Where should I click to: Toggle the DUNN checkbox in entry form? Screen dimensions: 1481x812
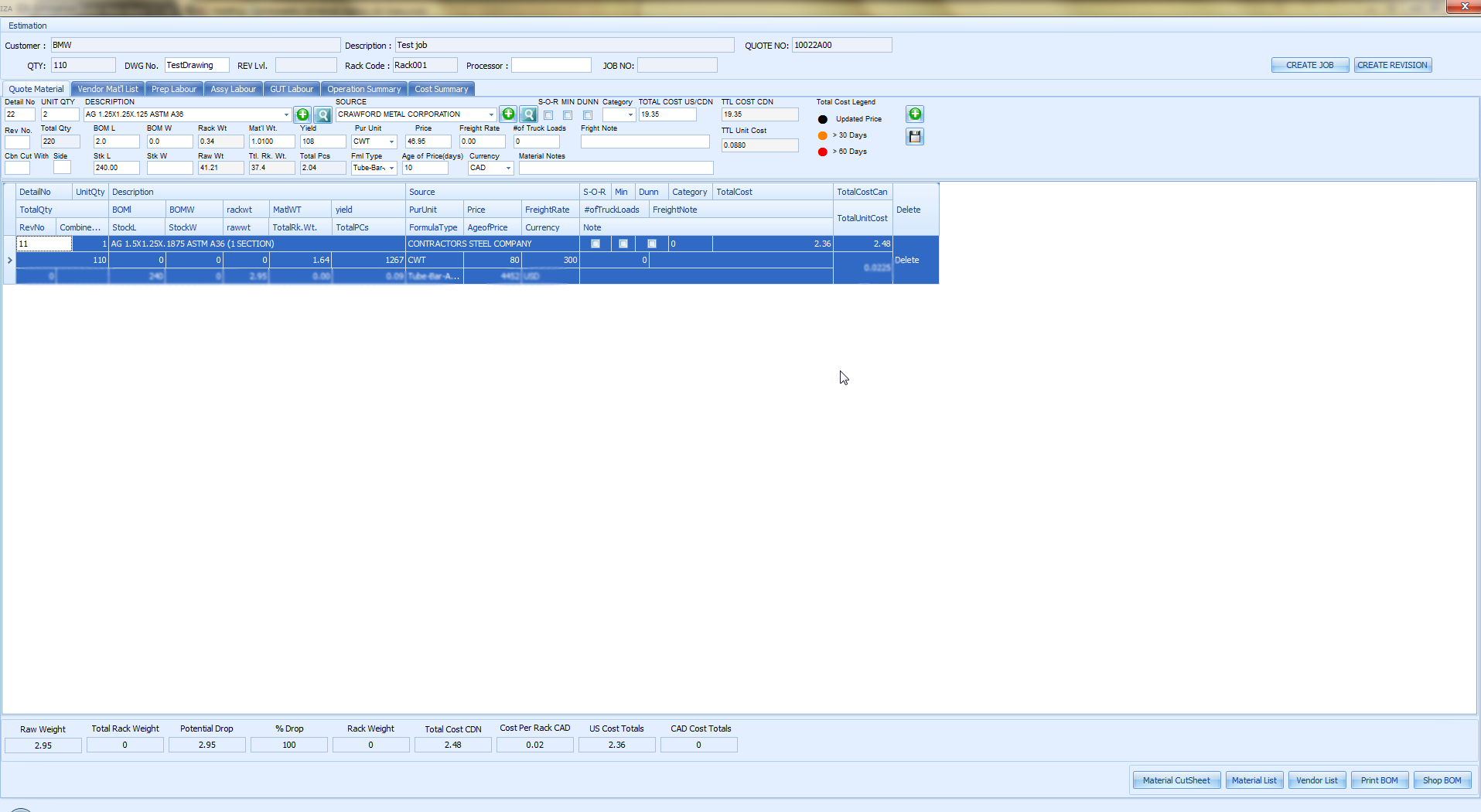tap(588, 115)
